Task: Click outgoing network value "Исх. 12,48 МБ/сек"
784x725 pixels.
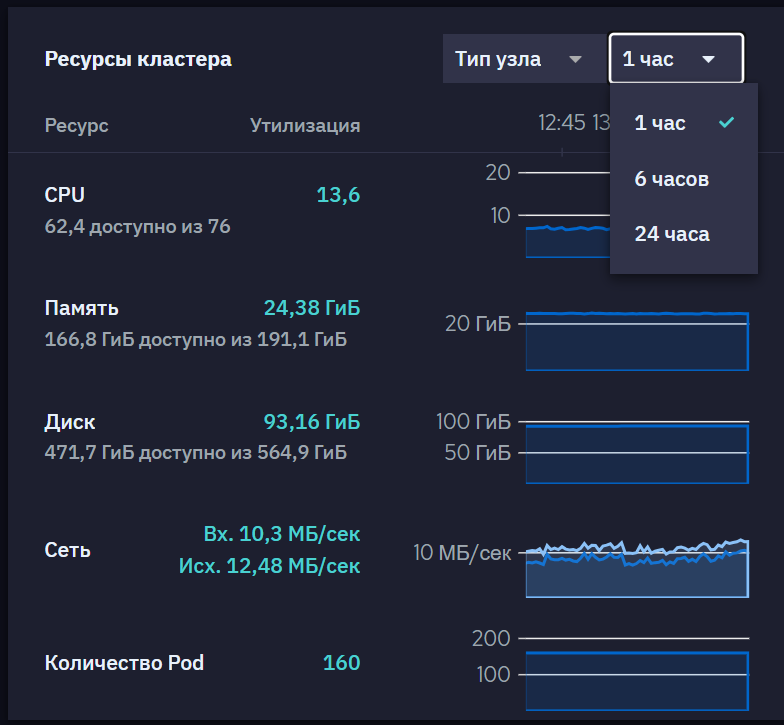Action: click(270, 566)
